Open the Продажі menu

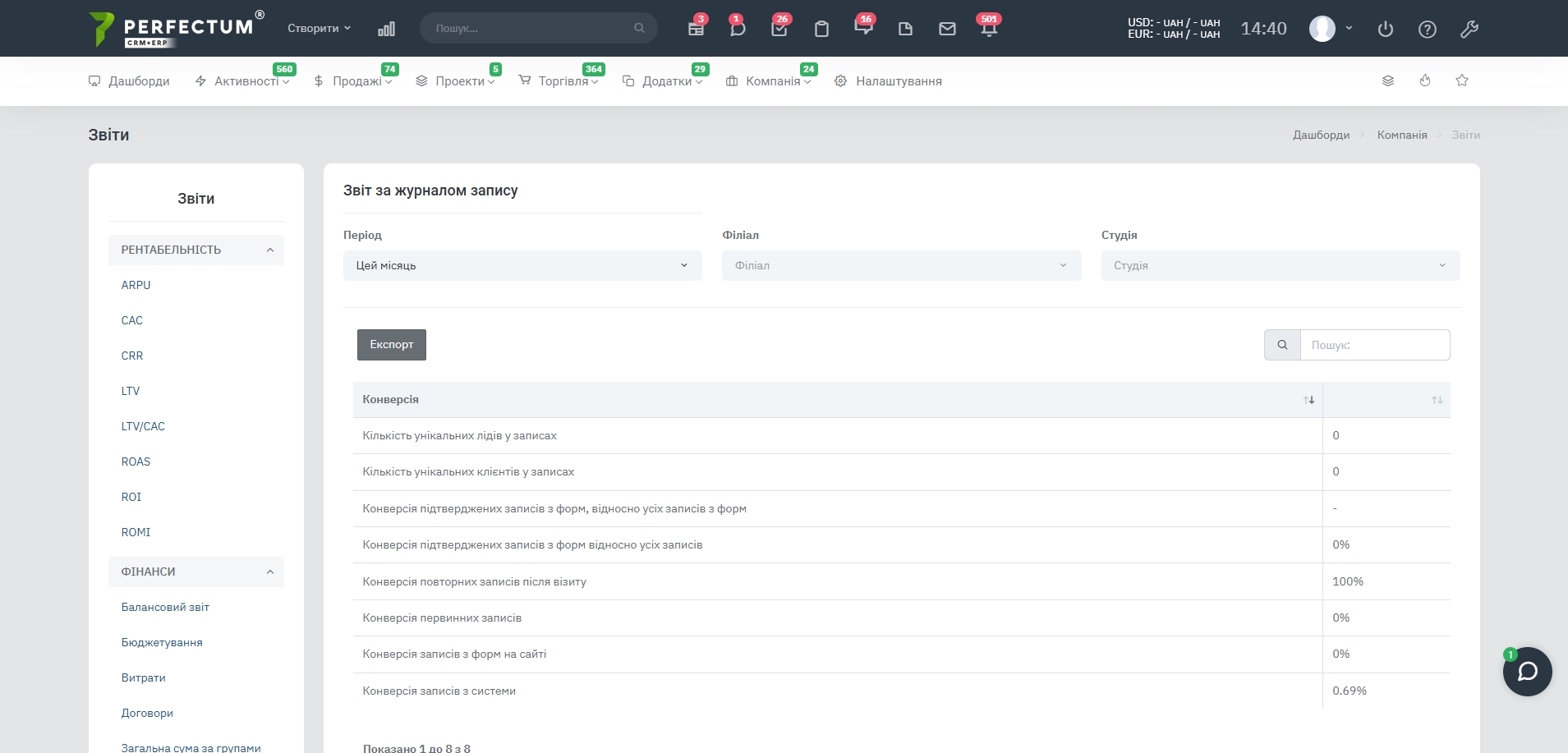356,81
